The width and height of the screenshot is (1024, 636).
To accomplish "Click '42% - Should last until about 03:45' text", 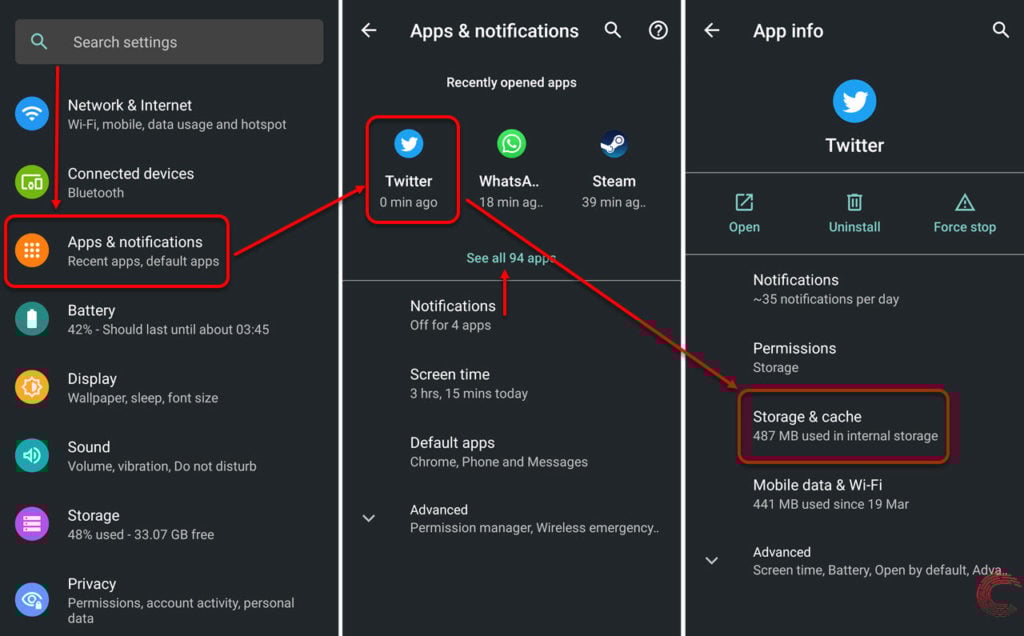I will [168, 329].
